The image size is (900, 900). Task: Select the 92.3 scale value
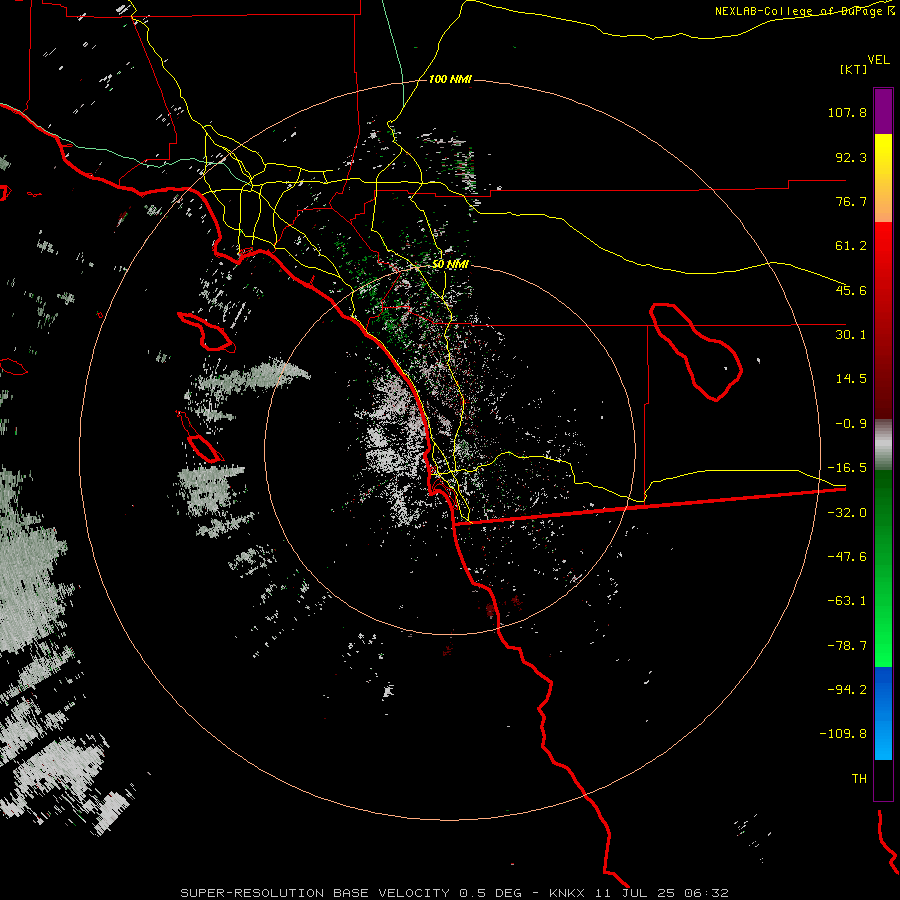pos(851,157)
